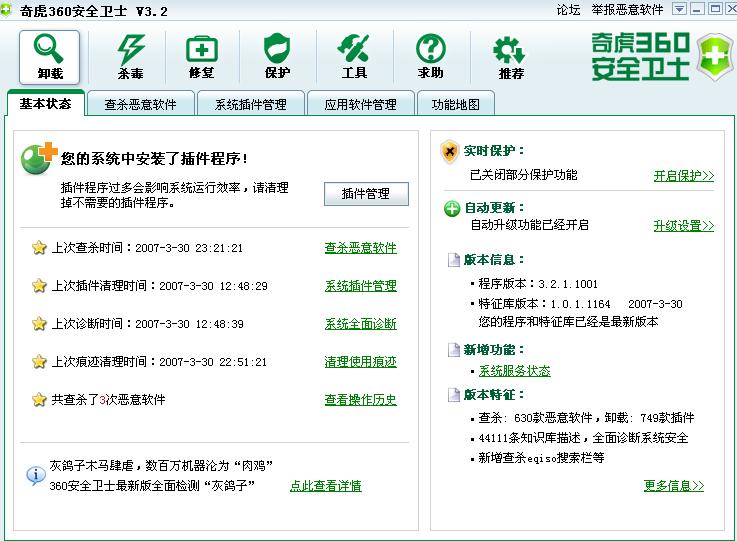Click the star beside 上次诊断时间
The height and width of the screenshot is (541, 737).
pyautogui.click(x=39, y=323)
